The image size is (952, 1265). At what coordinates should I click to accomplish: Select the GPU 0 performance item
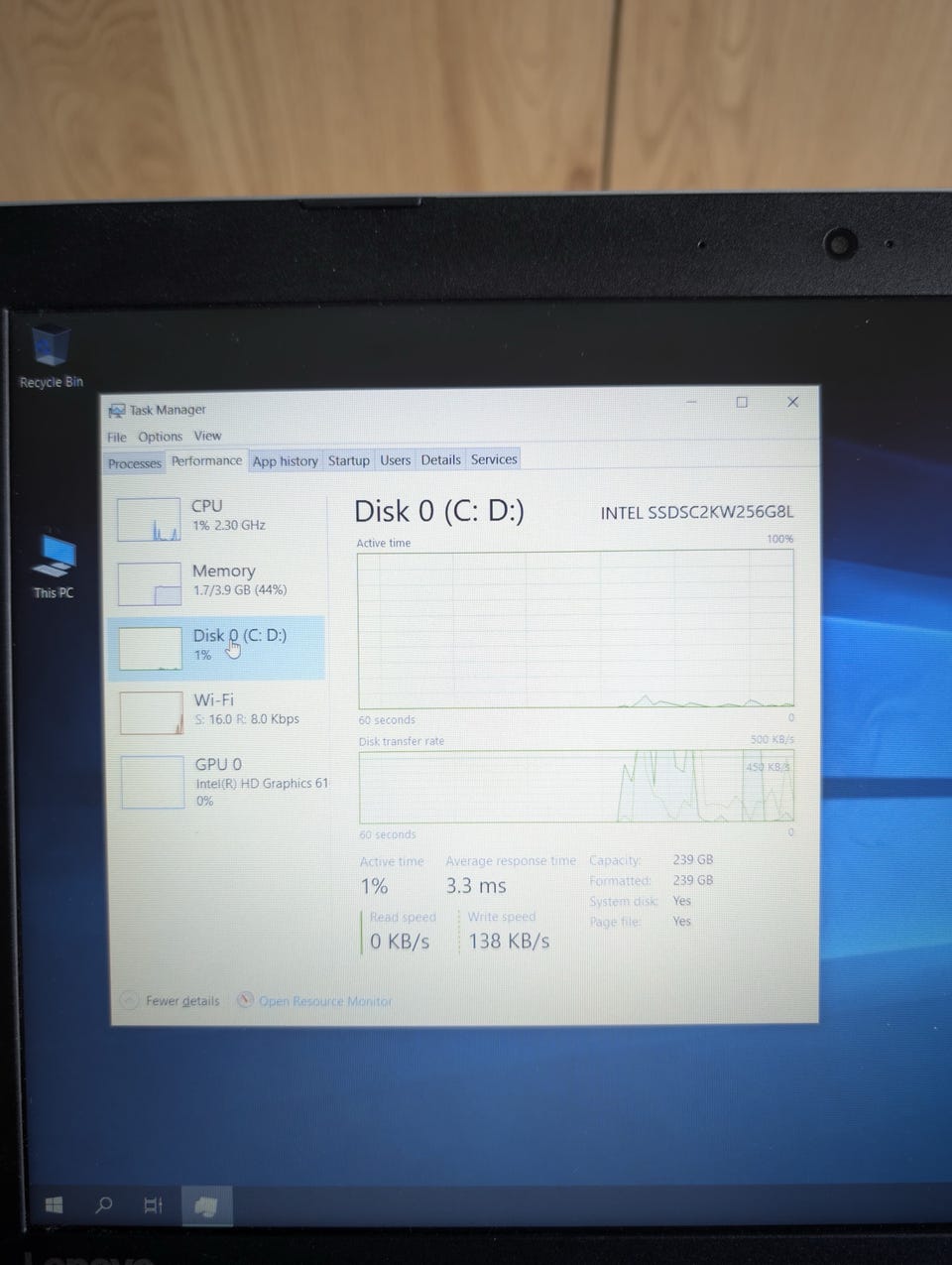[x=220, y=782]
